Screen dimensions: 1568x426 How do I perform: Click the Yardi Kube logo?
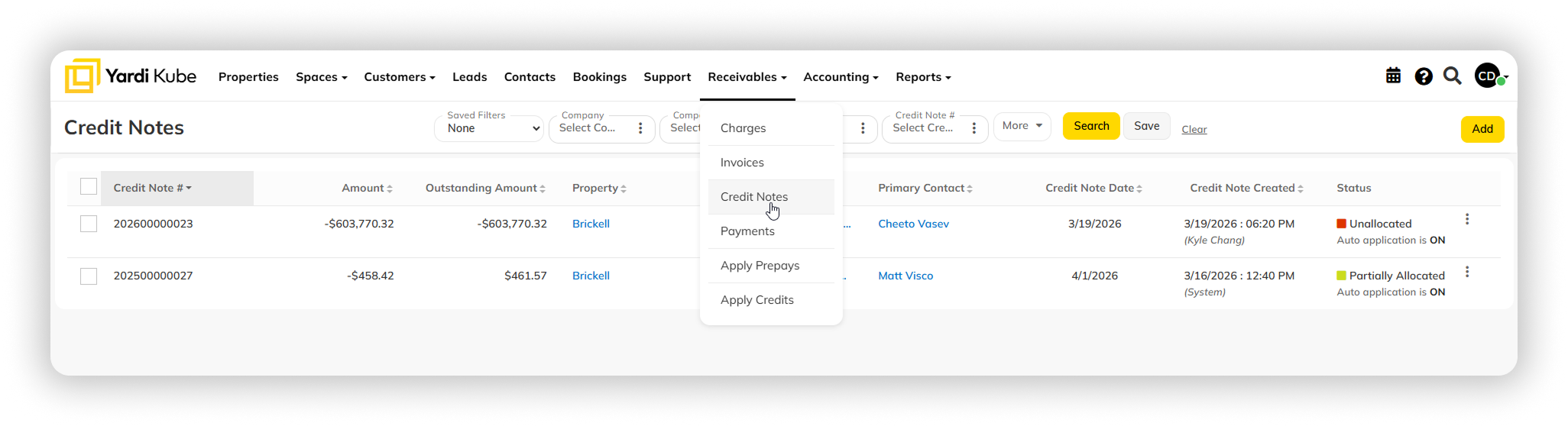(x=131, y=76)
